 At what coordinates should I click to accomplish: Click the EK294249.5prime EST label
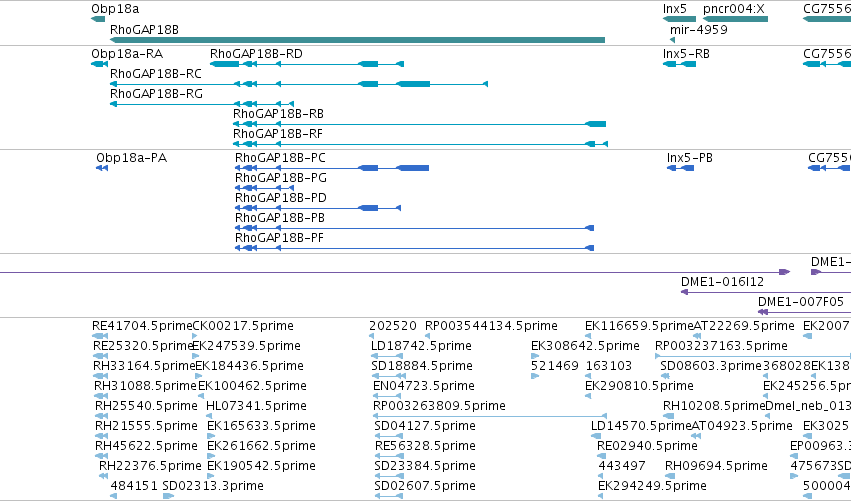pyautogui.click(x=652, y=487)
